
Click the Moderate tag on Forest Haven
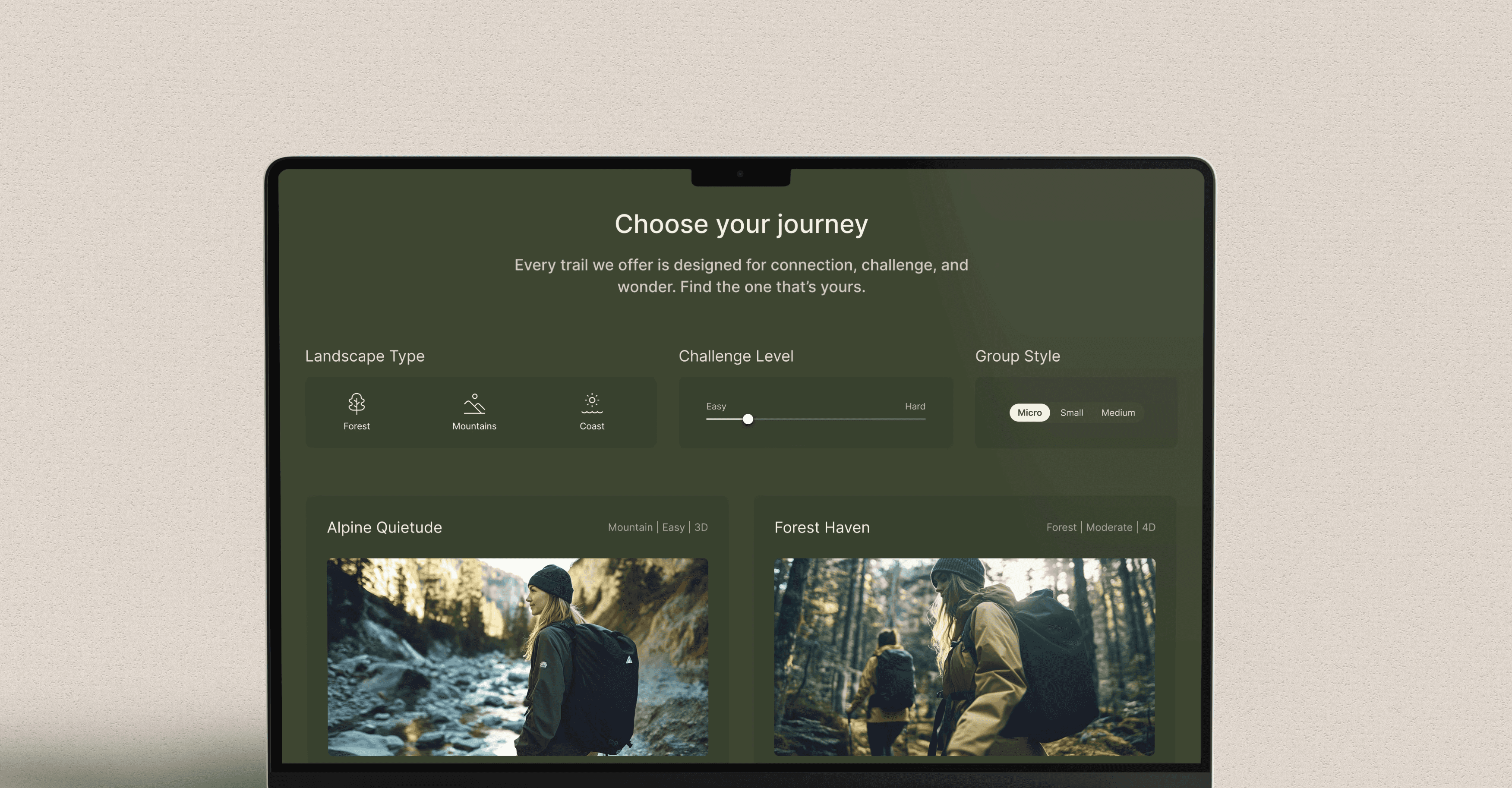1109,527
